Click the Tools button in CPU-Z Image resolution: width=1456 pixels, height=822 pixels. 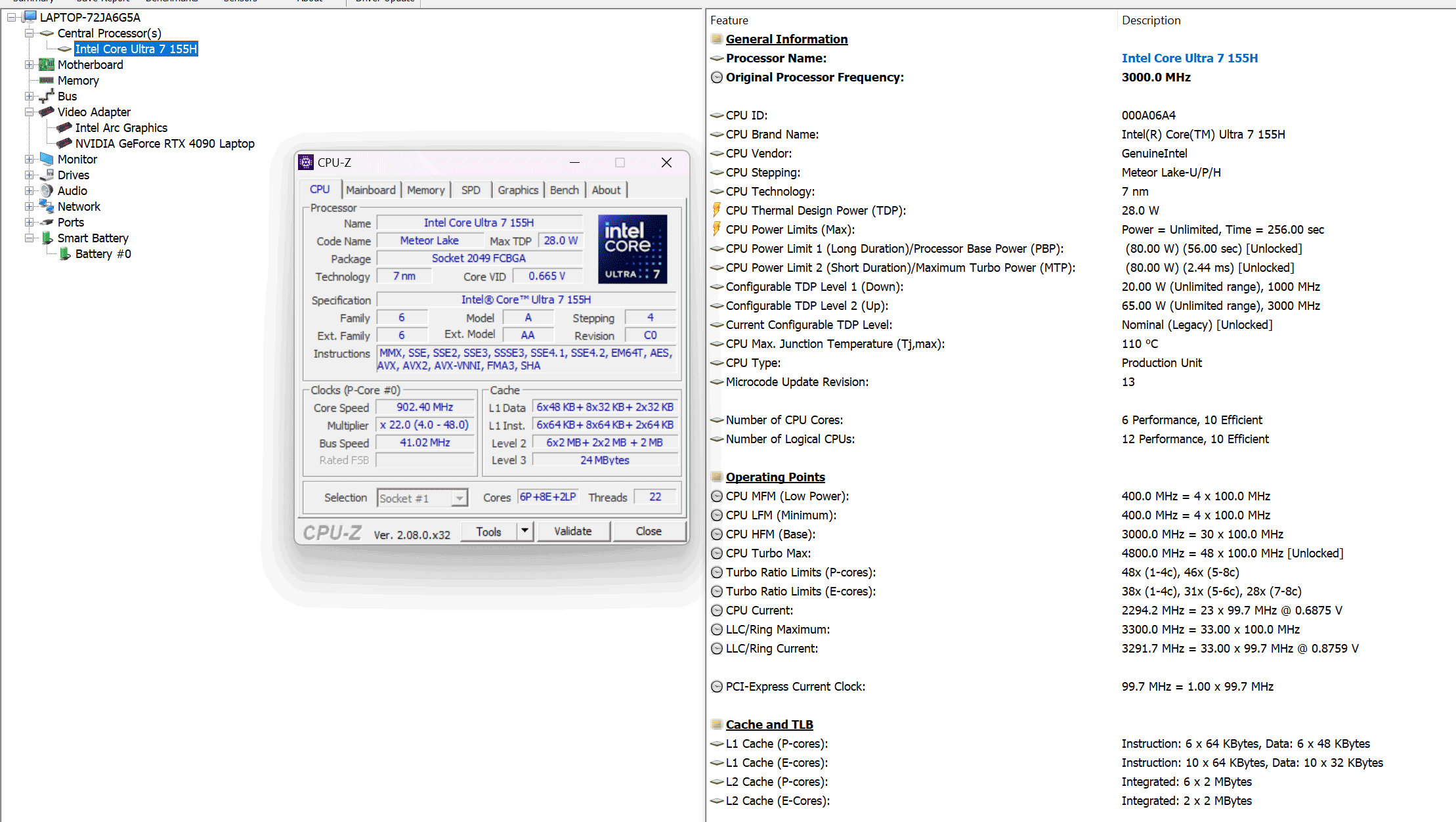(x=488, y=531)
